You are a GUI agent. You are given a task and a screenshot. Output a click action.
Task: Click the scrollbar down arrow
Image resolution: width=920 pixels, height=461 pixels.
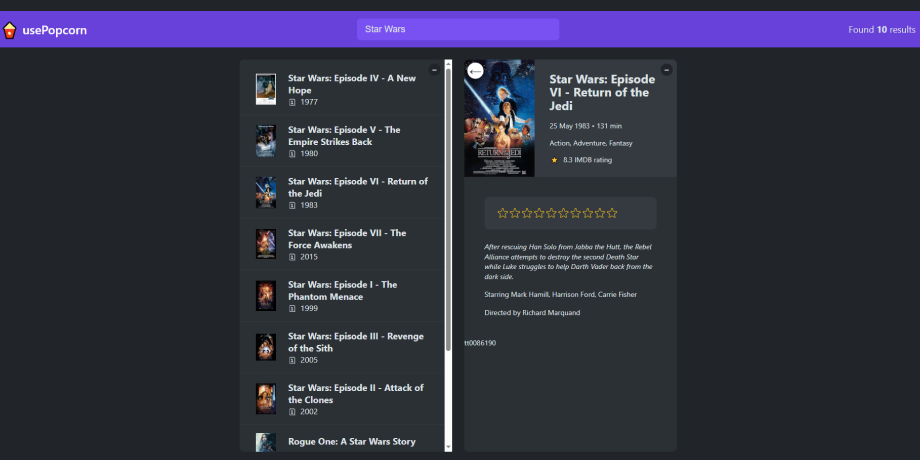[448, 448]
